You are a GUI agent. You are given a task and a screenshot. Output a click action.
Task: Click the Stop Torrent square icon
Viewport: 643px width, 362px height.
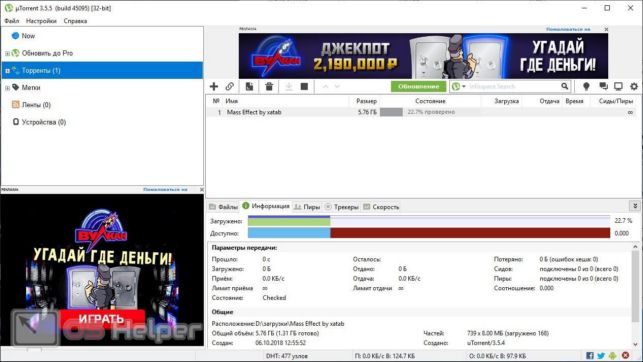304,87
